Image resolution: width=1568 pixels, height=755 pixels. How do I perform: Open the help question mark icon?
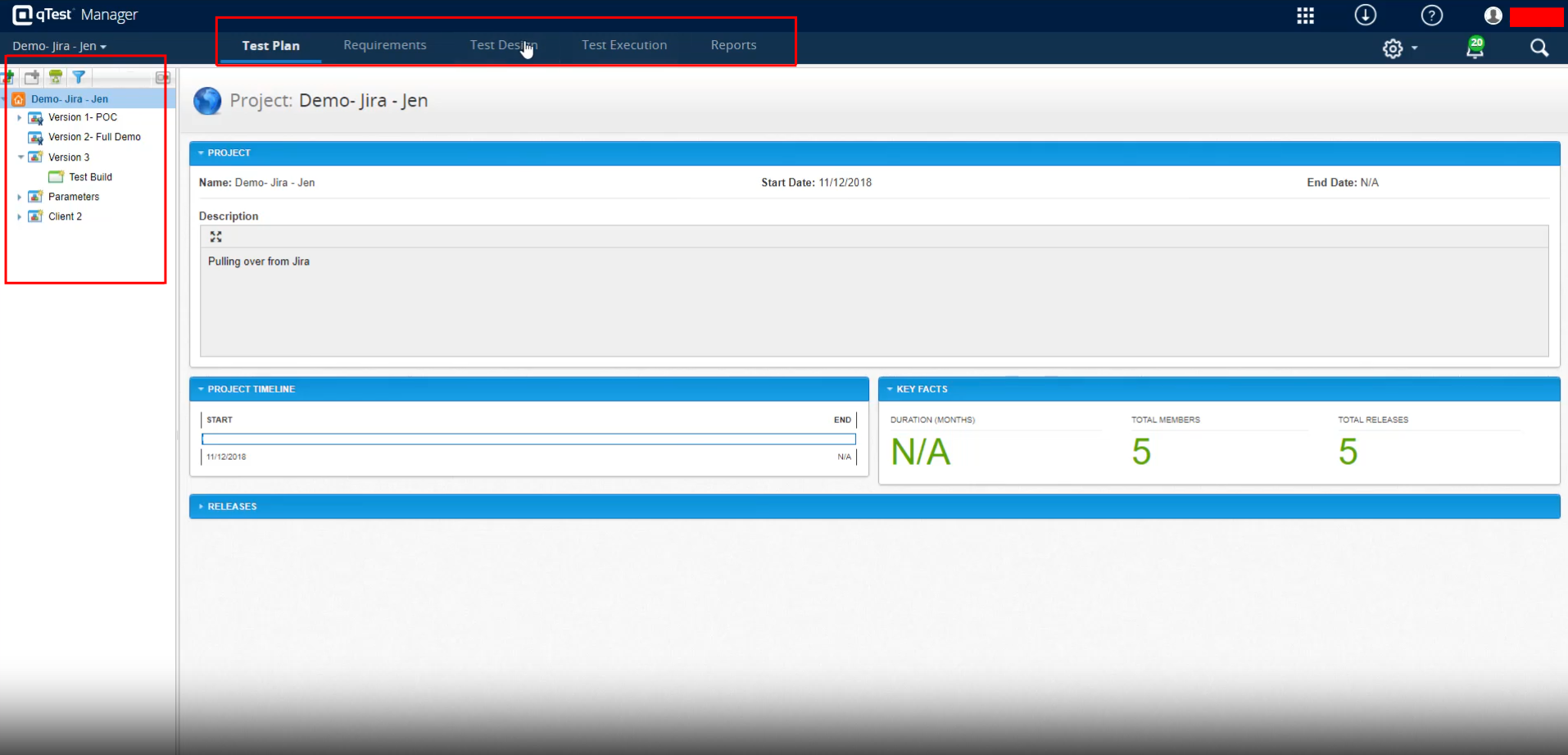pos(1431,16)
